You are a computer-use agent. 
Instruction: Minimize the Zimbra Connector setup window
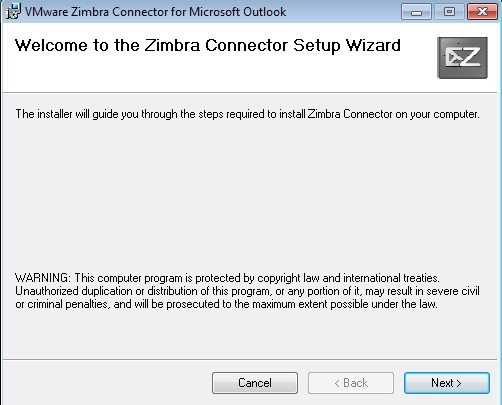click(x=416, y=12)
